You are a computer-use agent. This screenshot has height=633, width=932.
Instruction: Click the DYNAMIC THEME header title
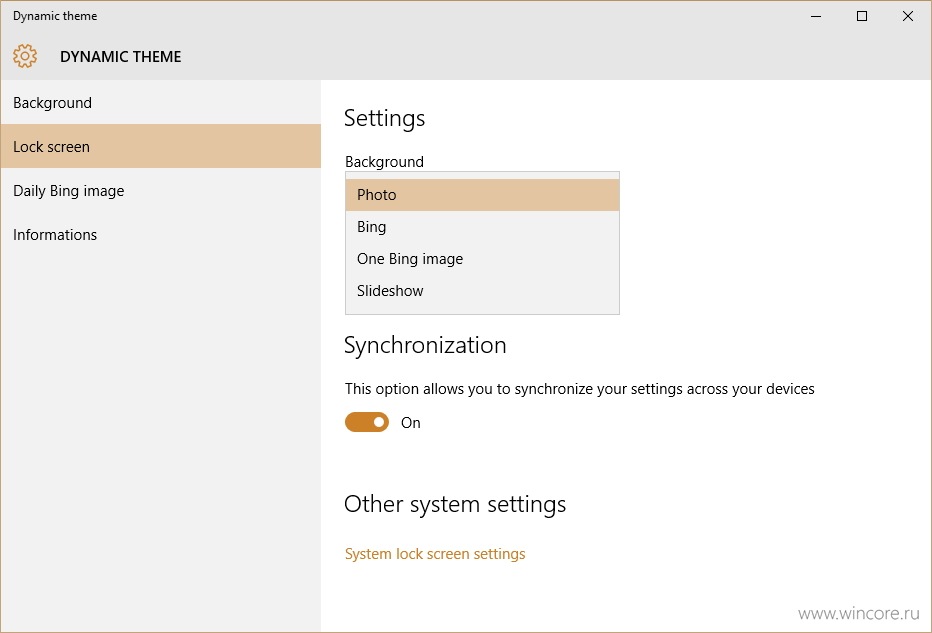(x=121, y=56)
